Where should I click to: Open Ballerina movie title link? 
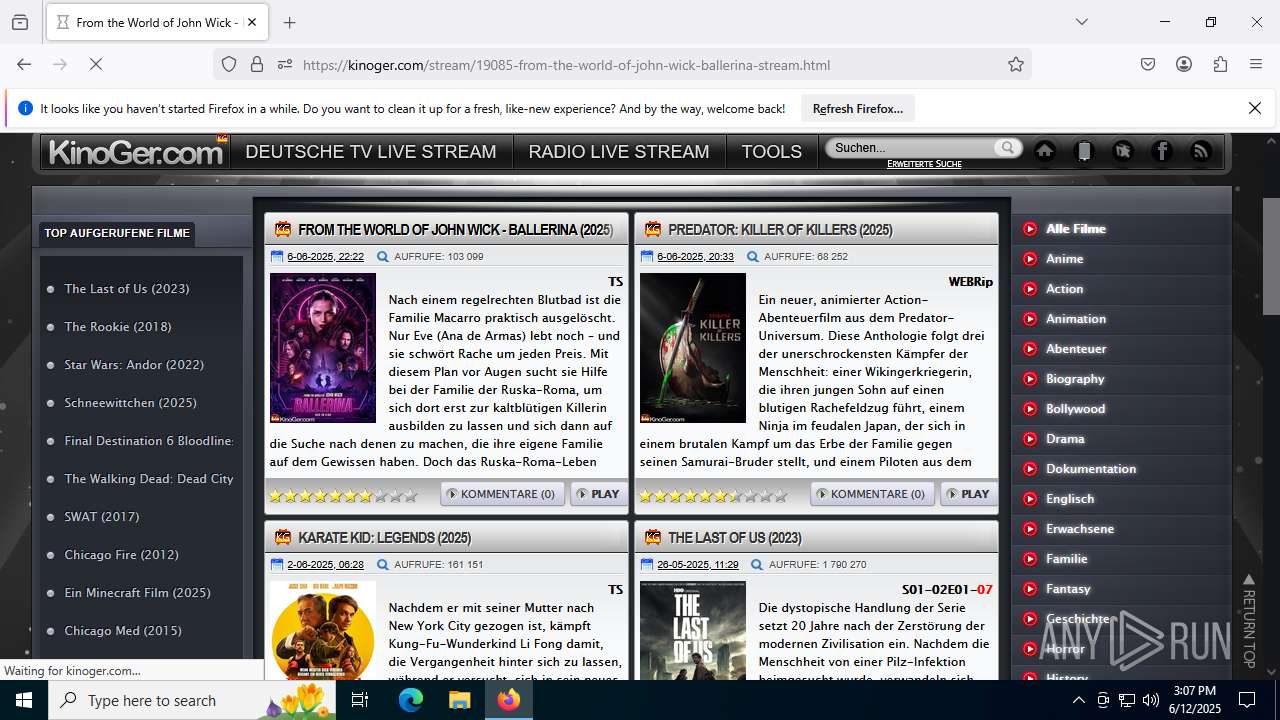(x=455, y=230)
